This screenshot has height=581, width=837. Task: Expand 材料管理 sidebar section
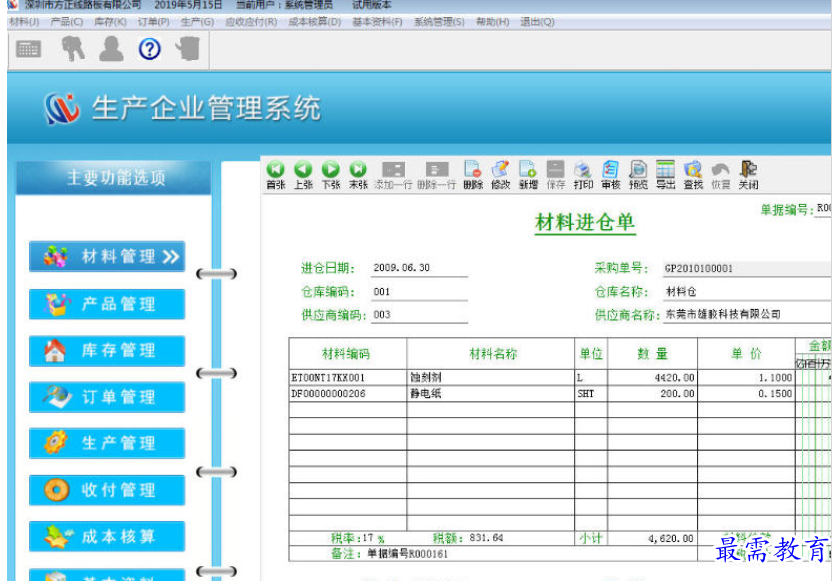click(x=107, y=257)
